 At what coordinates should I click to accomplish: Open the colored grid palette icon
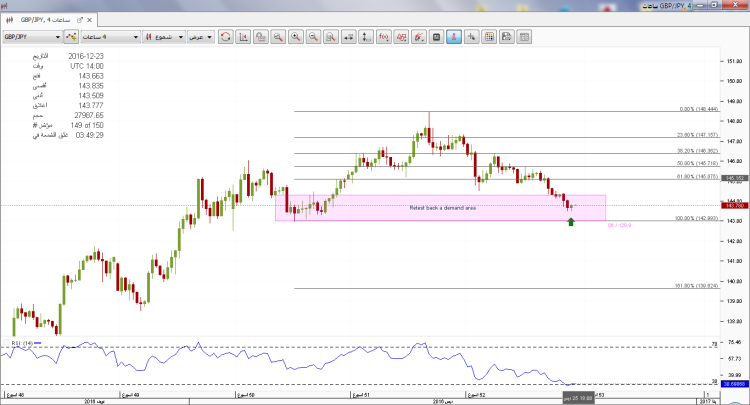489,37
